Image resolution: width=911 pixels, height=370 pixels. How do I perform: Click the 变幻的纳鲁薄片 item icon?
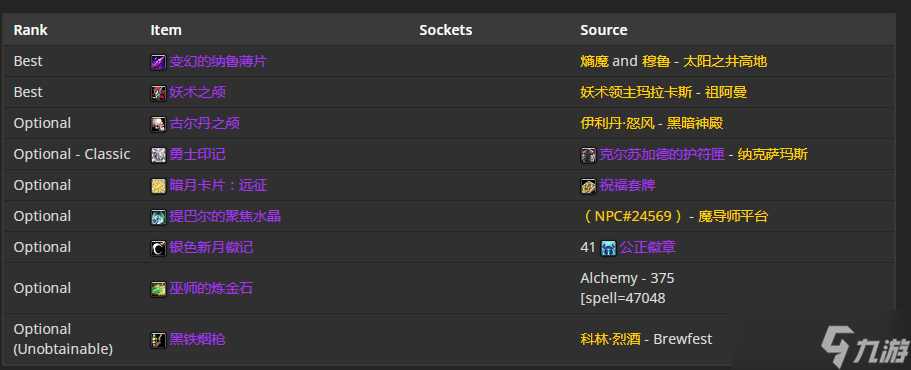158,62
